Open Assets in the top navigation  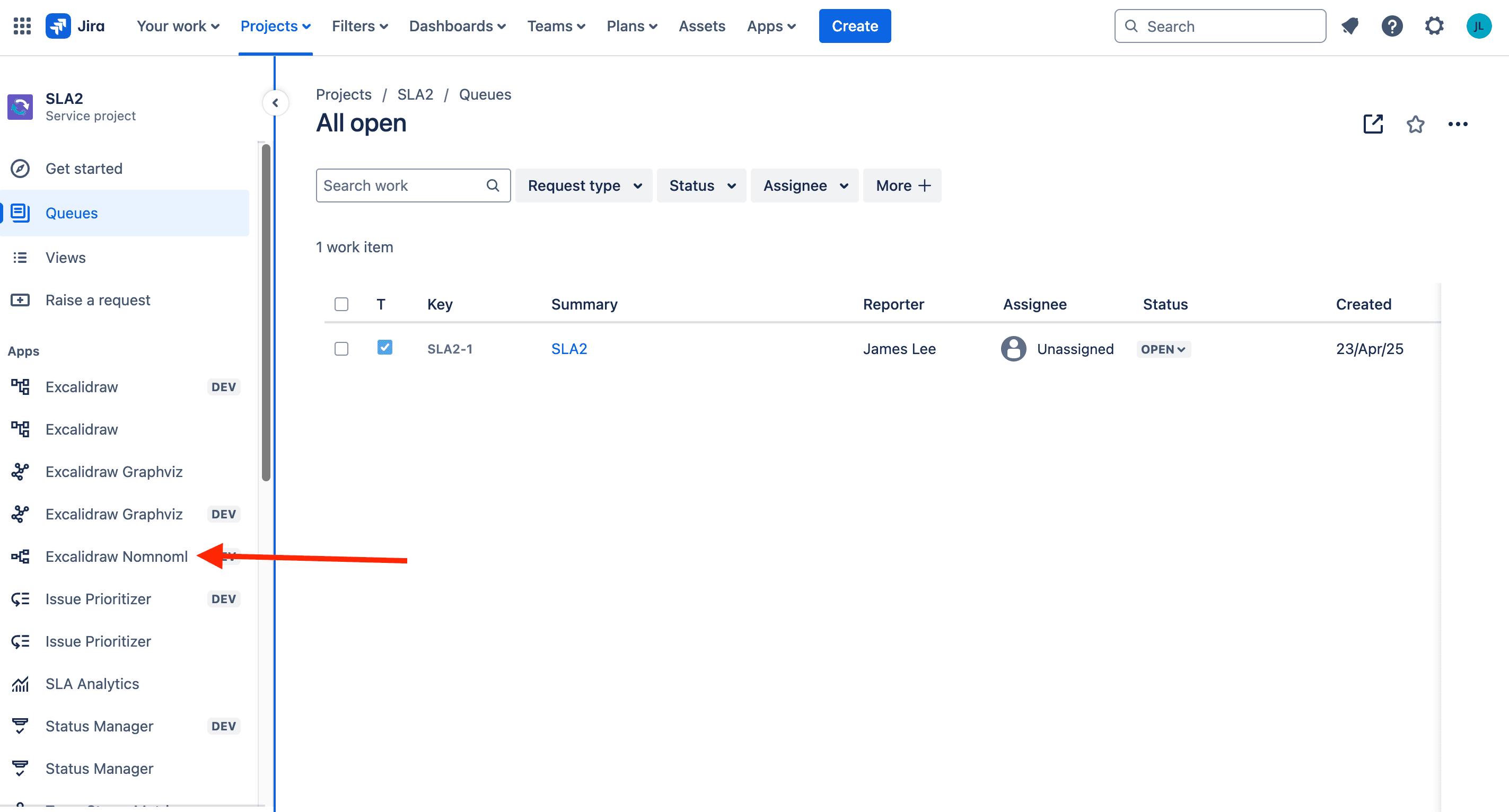point(702,27)
